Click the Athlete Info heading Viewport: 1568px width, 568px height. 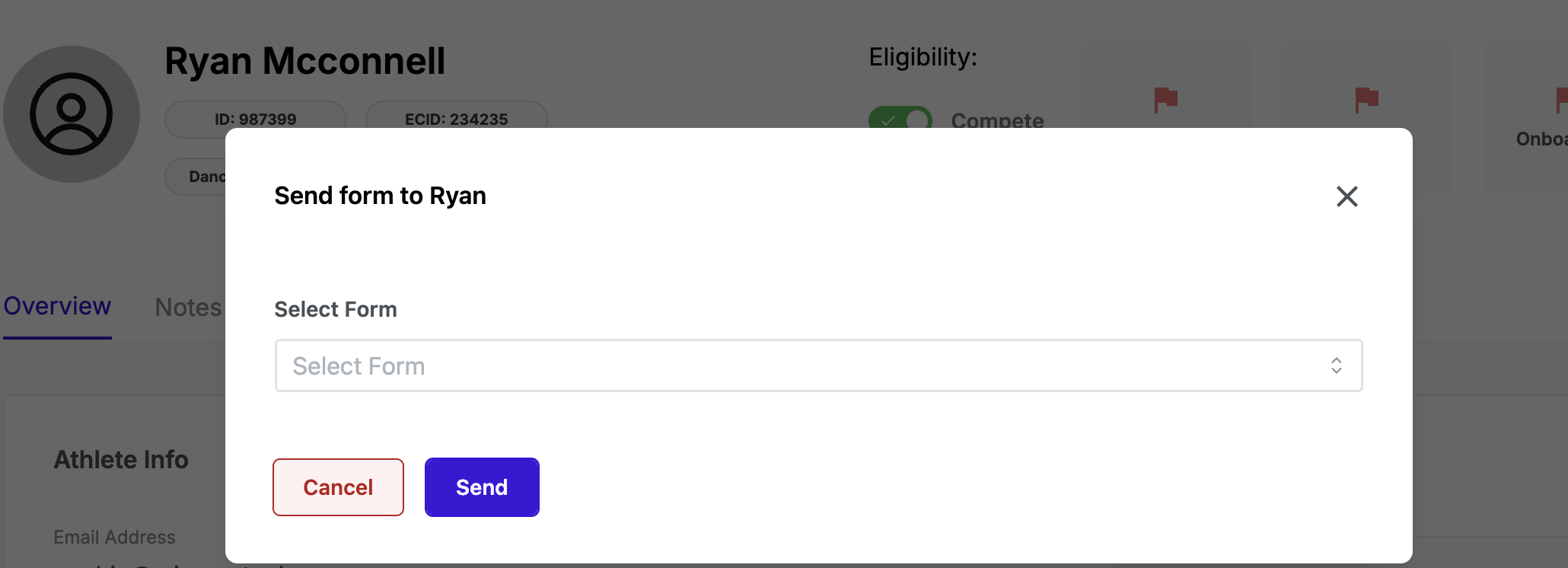(x=121, y=460)
